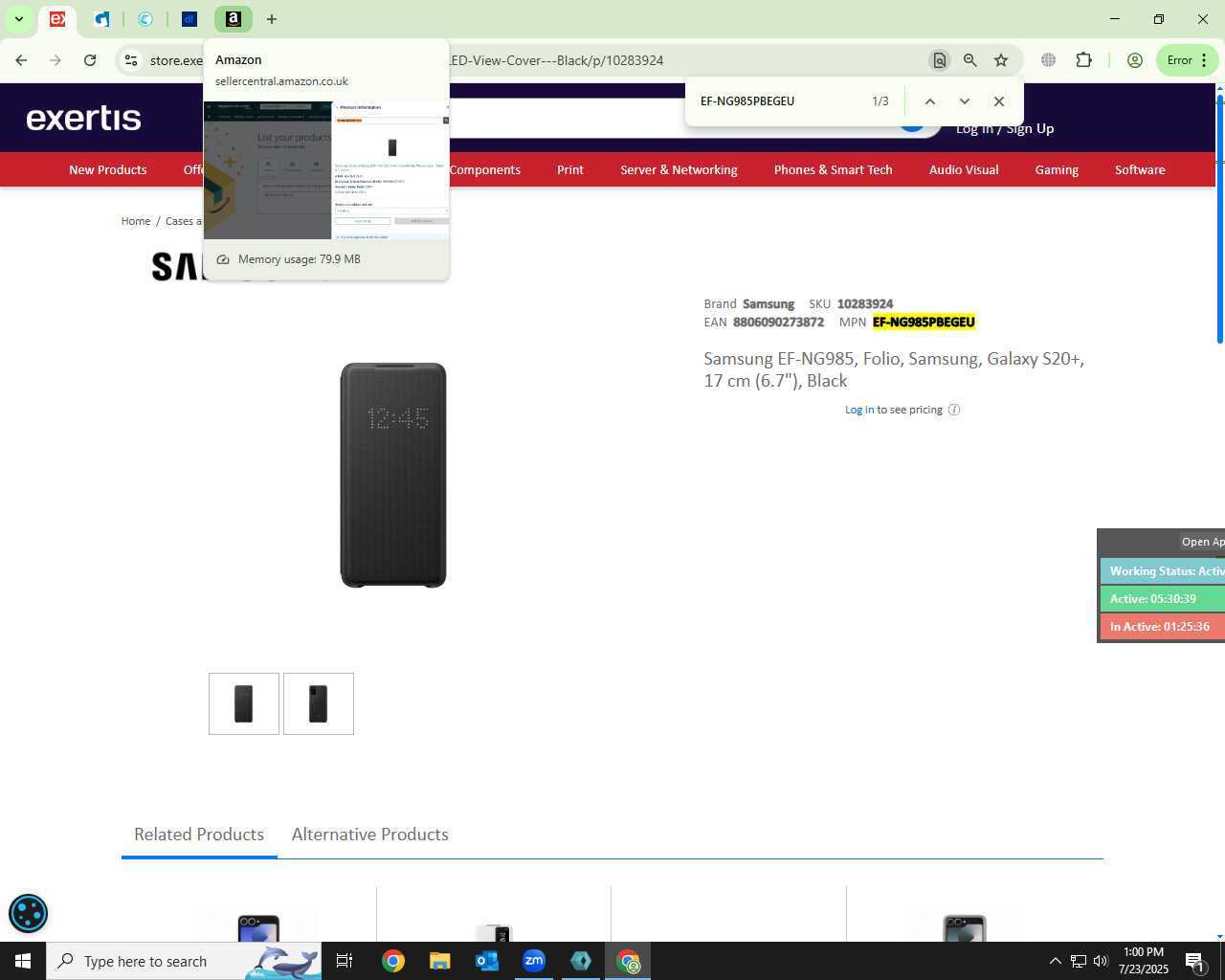This screenshot has height=980, width=1225.
Task: Click the find-in-page icon in address bar
Action: pos(940,60)
